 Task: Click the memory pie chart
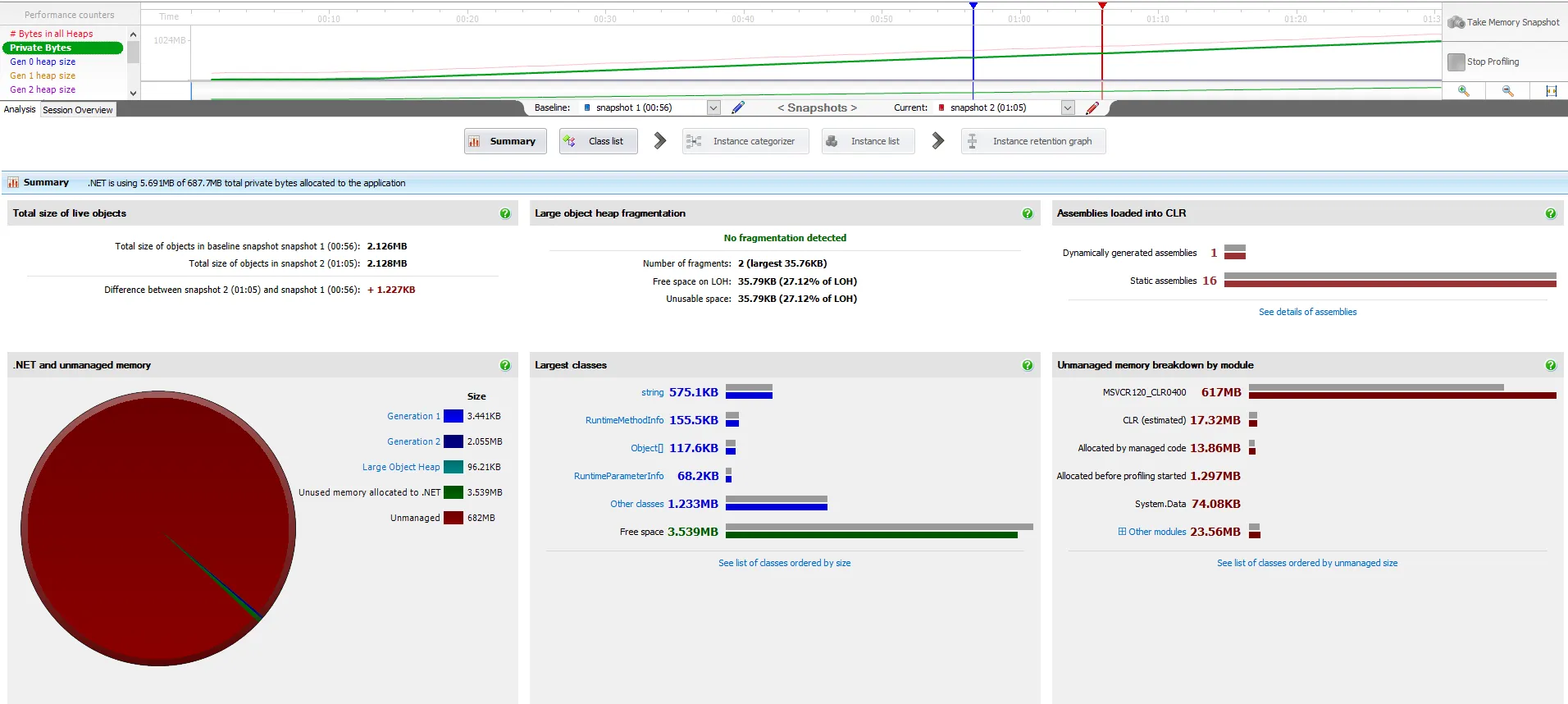158,528
